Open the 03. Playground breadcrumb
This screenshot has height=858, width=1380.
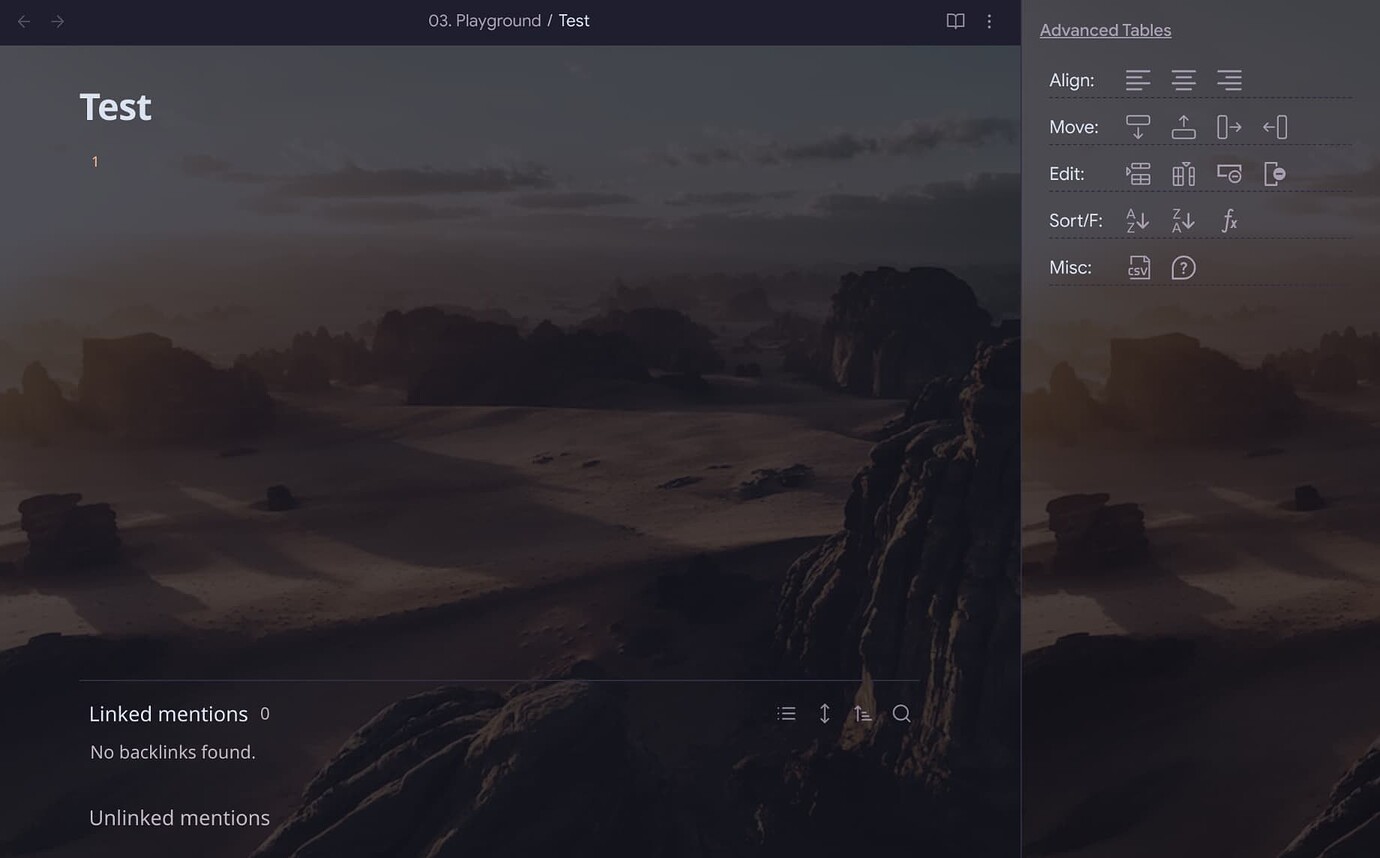pos(484,20)
